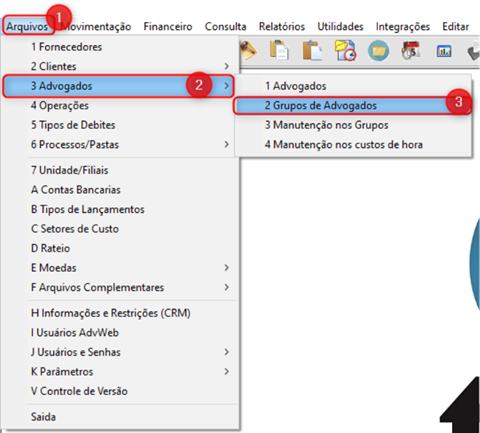Viewport: 480px width, 433px height.
Task: Expand the 2 Clientes submenu arrow
Action: [x=227, y=66]
